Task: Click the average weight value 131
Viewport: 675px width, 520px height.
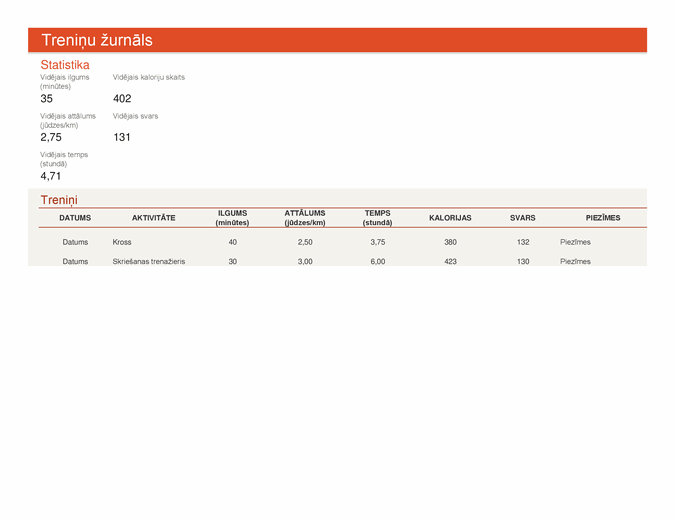Action: click(x=122, y=138)
